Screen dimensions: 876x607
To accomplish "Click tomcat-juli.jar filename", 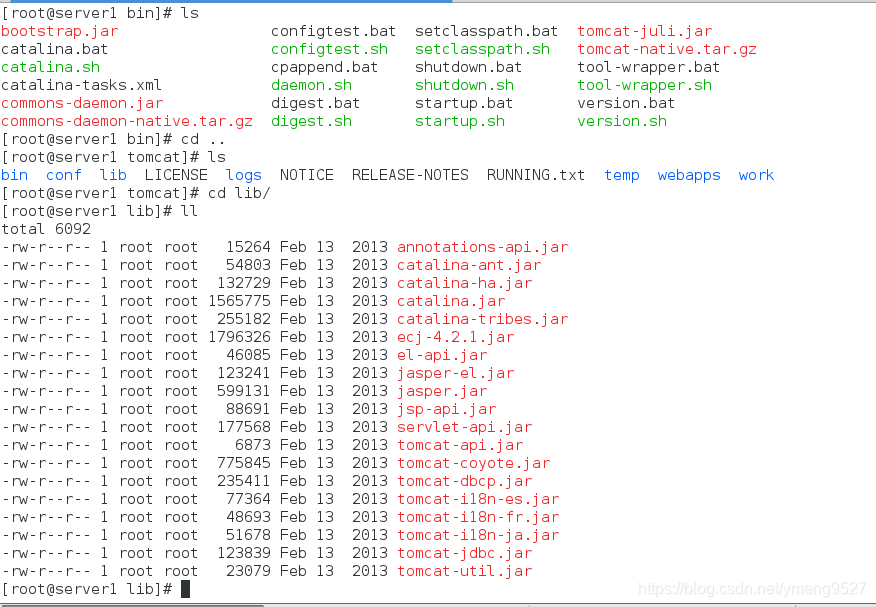I will [645, 31].
